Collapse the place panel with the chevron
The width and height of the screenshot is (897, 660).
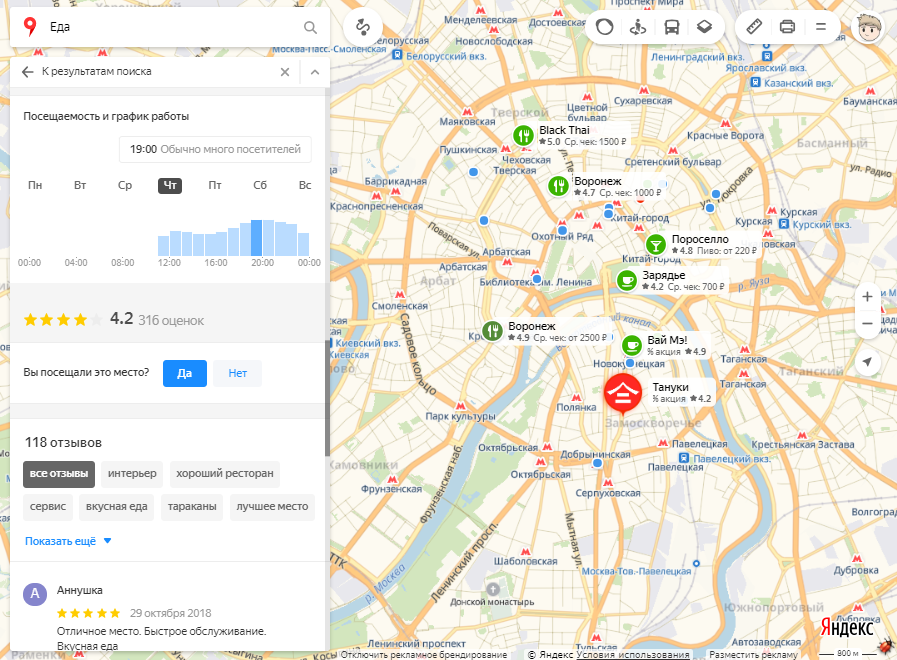tap(315, 72)
